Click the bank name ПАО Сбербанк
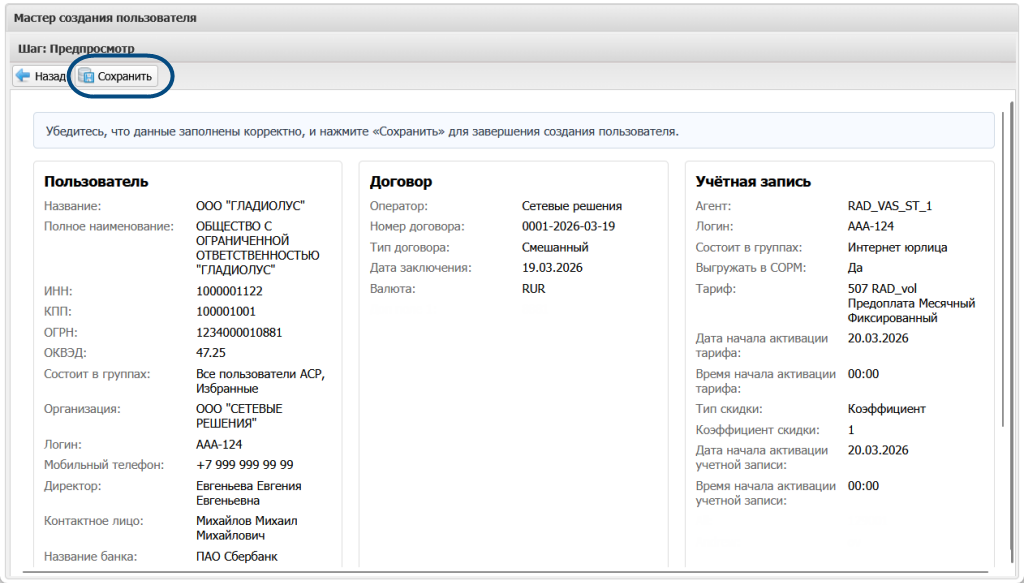Image resolution: width=1024 pixels, height=583 pixels. coord(236,556)
